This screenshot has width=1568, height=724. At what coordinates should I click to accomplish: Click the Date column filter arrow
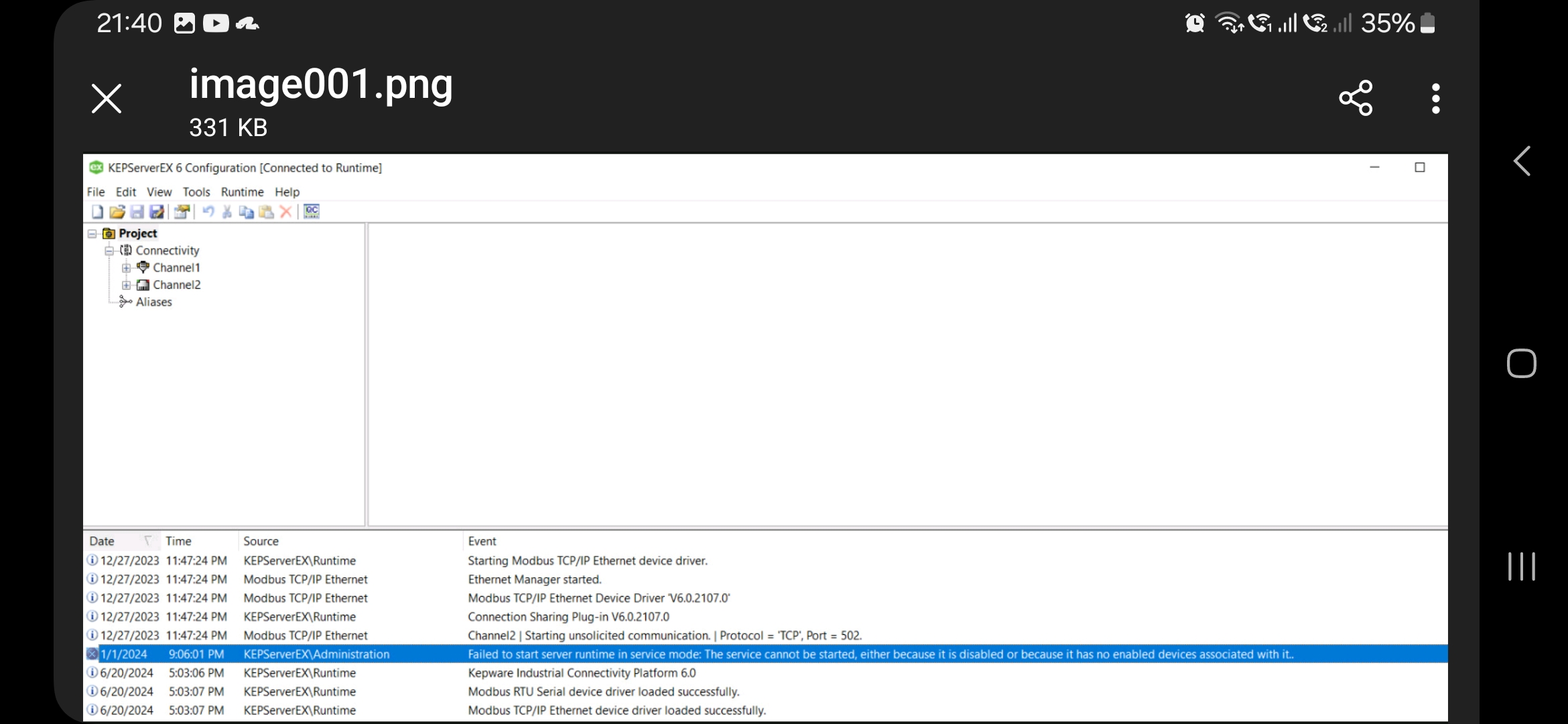(147, 540)
